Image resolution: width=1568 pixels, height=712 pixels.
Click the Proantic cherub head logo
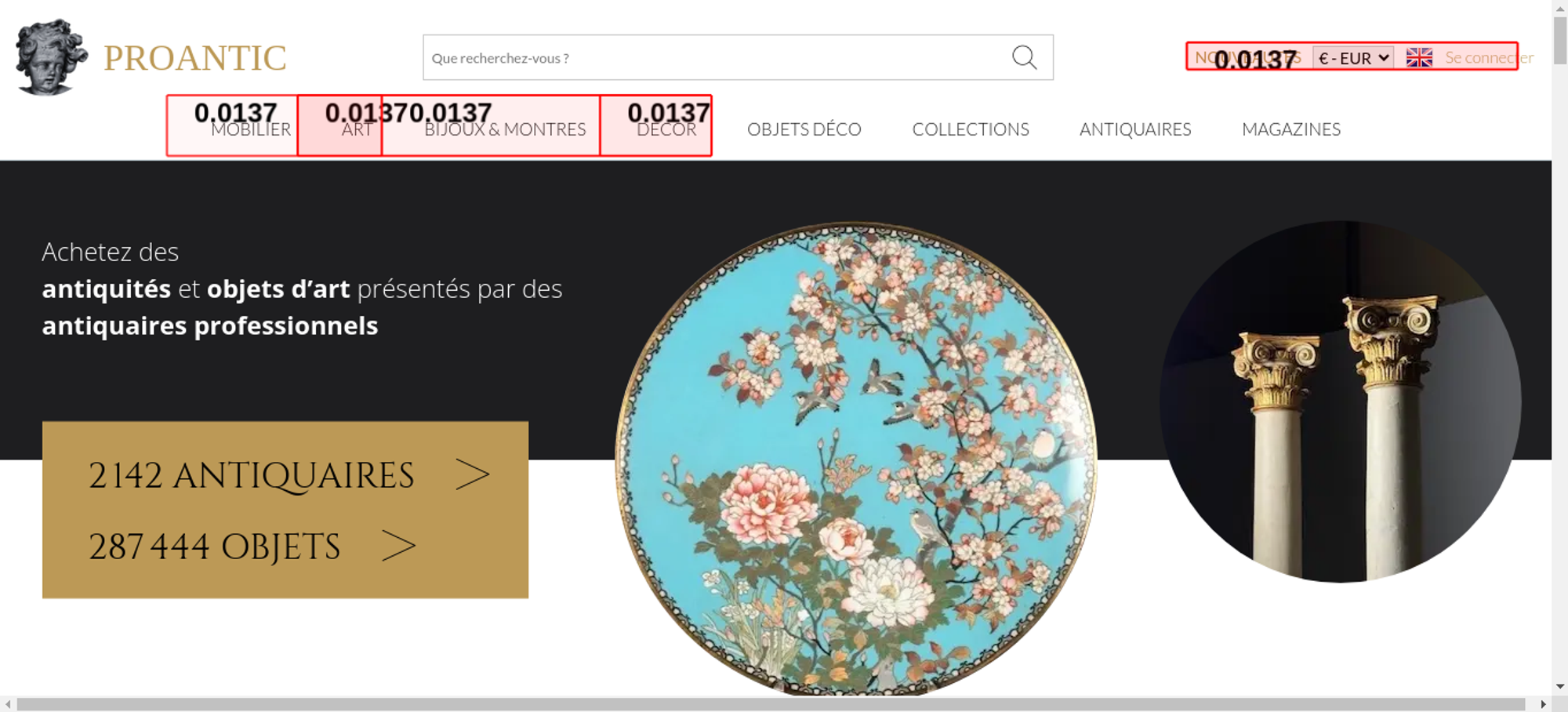click(x=51, y=57)
